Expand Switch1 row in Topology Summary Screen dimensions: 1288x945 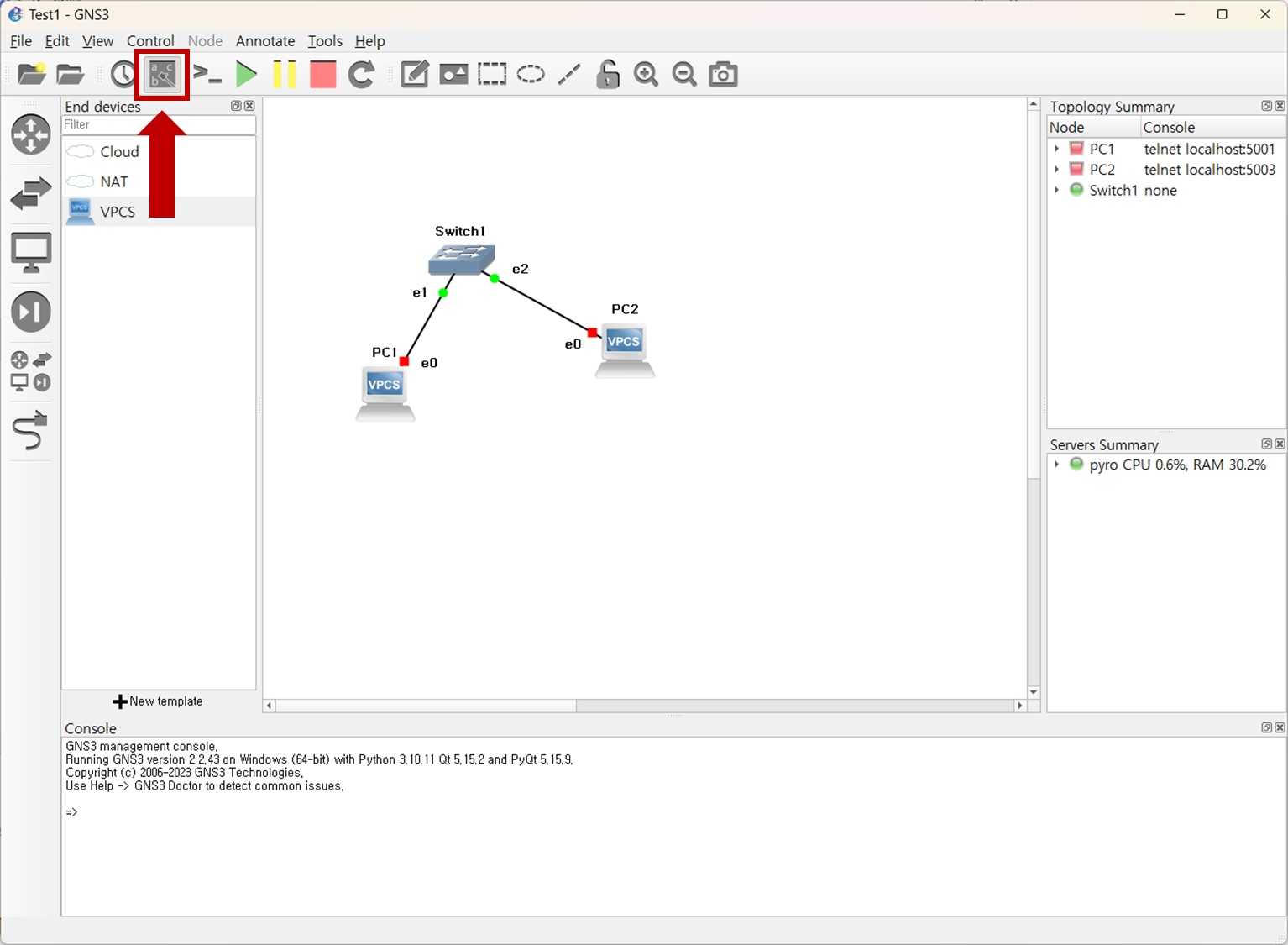point(1056,191)
